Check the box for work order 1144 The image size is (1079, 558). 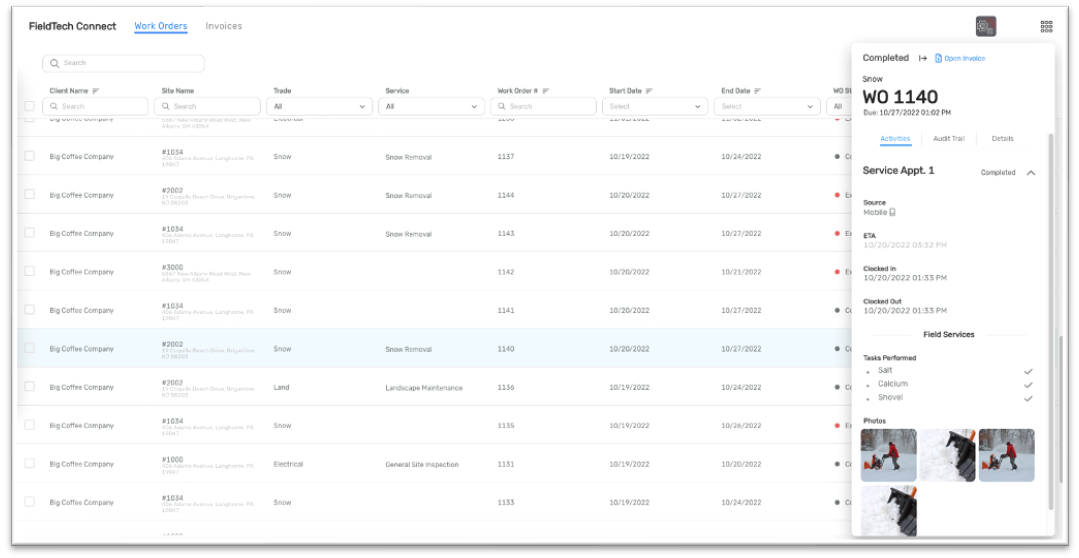(x=29, y=195)
